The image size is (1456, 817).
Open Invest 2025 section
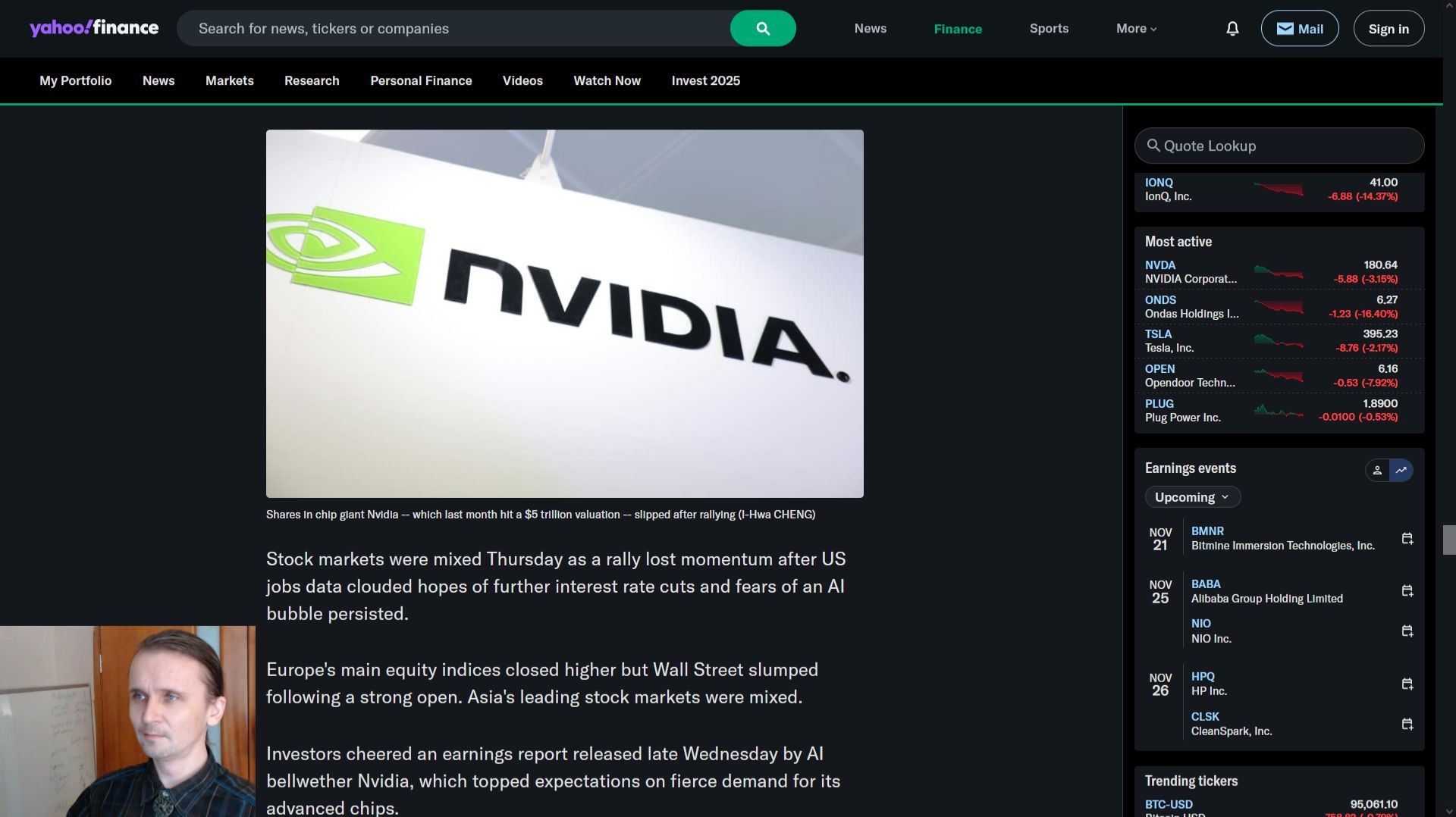pyautogui.click(x=705, y=80)
